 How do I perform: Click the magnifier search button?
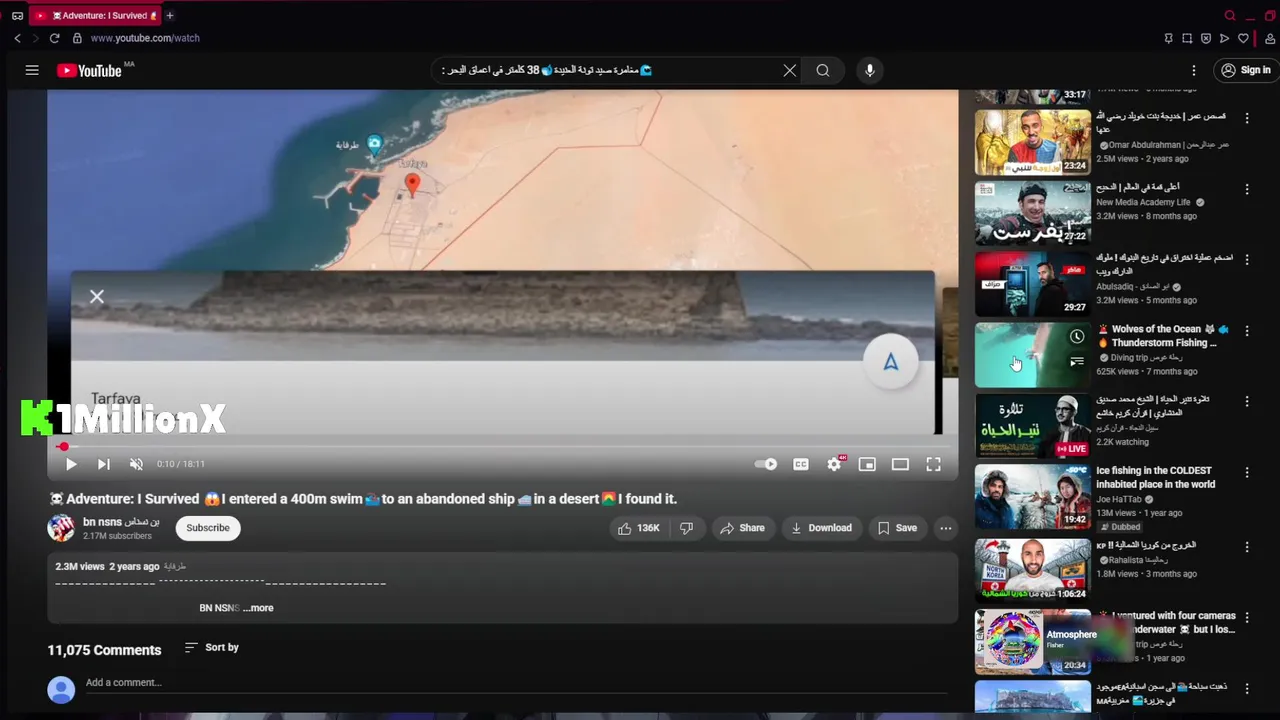coord(823,70)
